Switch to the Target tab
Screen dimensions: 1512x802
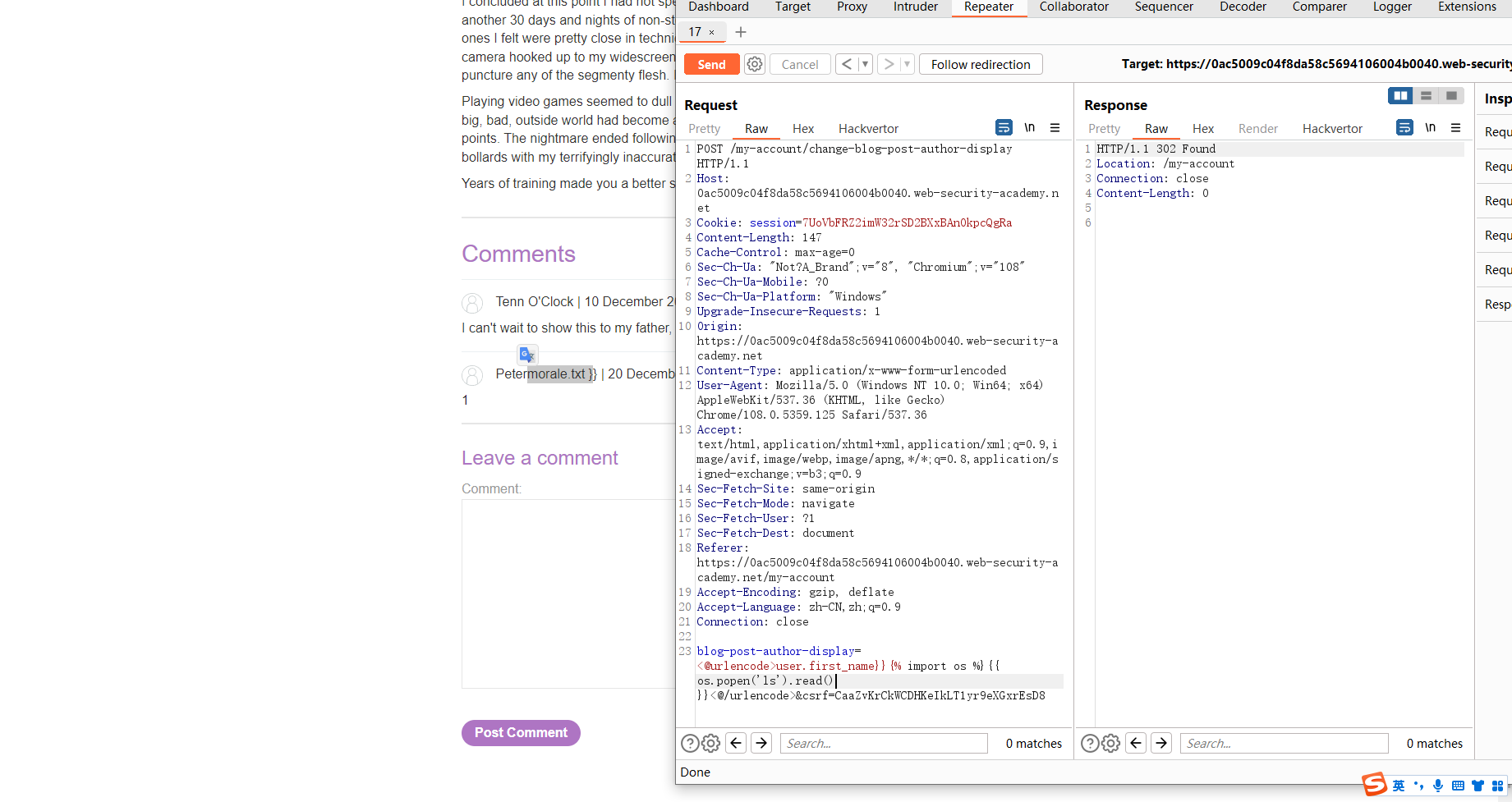click(793, 7)
